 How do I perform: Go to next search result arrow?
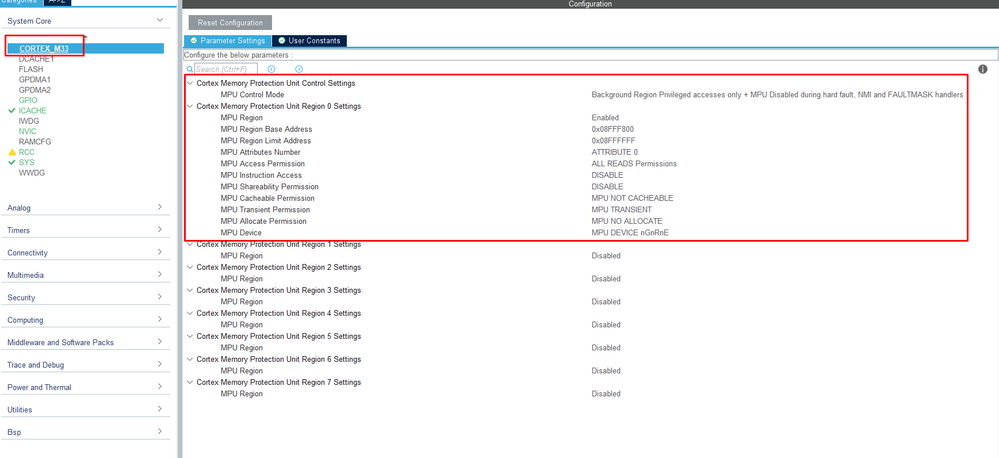click(x=299, y=69)
